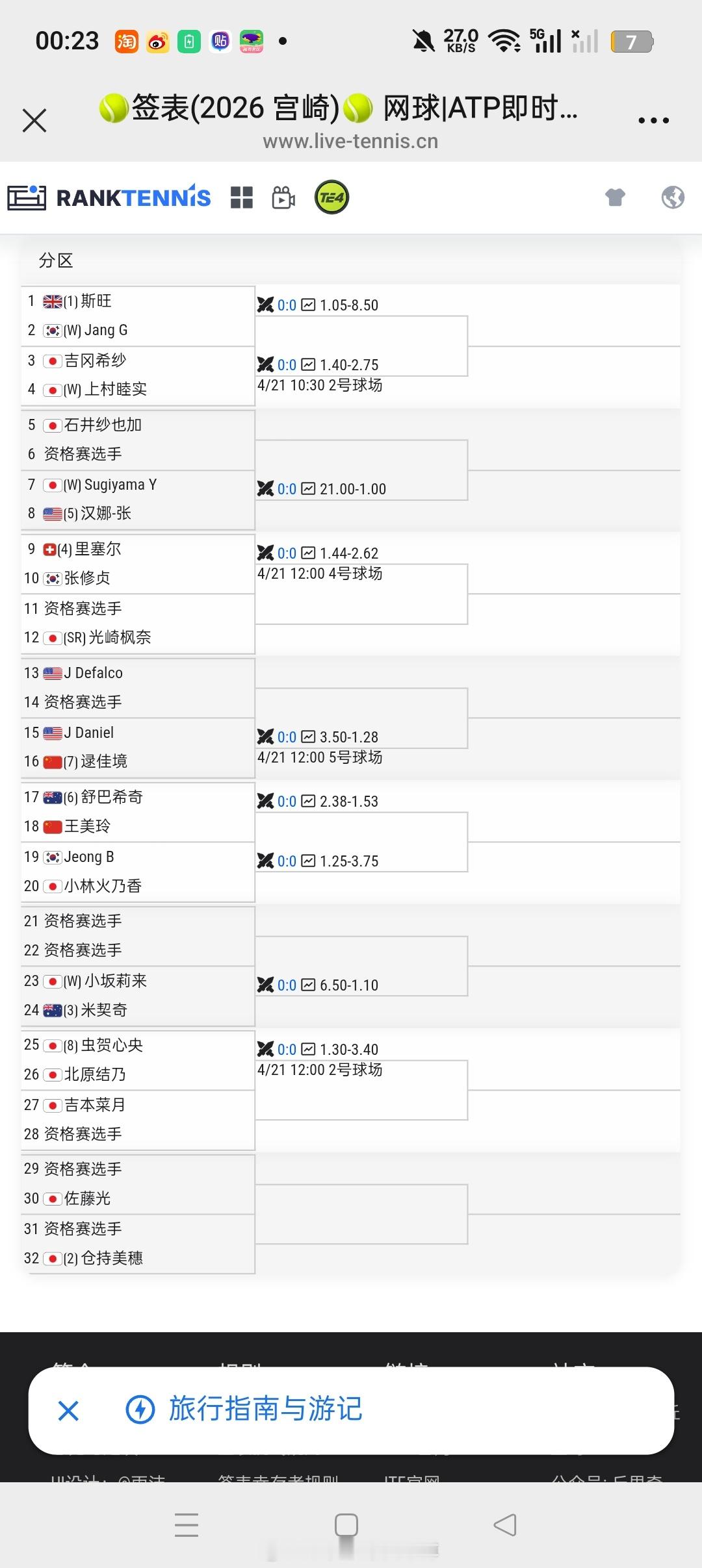Open the head-to-head swords icon for 斯旺's match

pyautogui.click(x=266, y=305)
